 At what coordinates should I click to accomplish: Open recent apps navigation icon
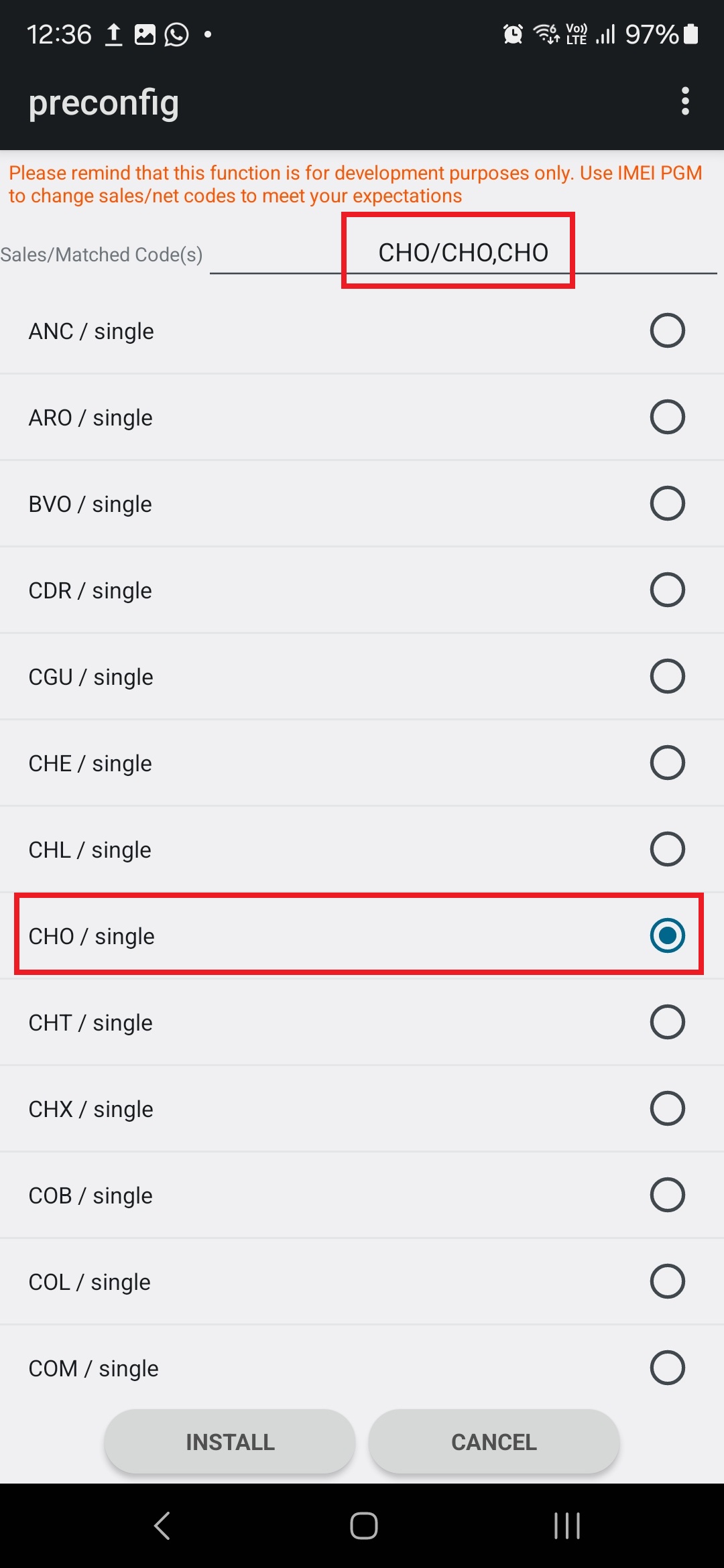point(566,1526)
